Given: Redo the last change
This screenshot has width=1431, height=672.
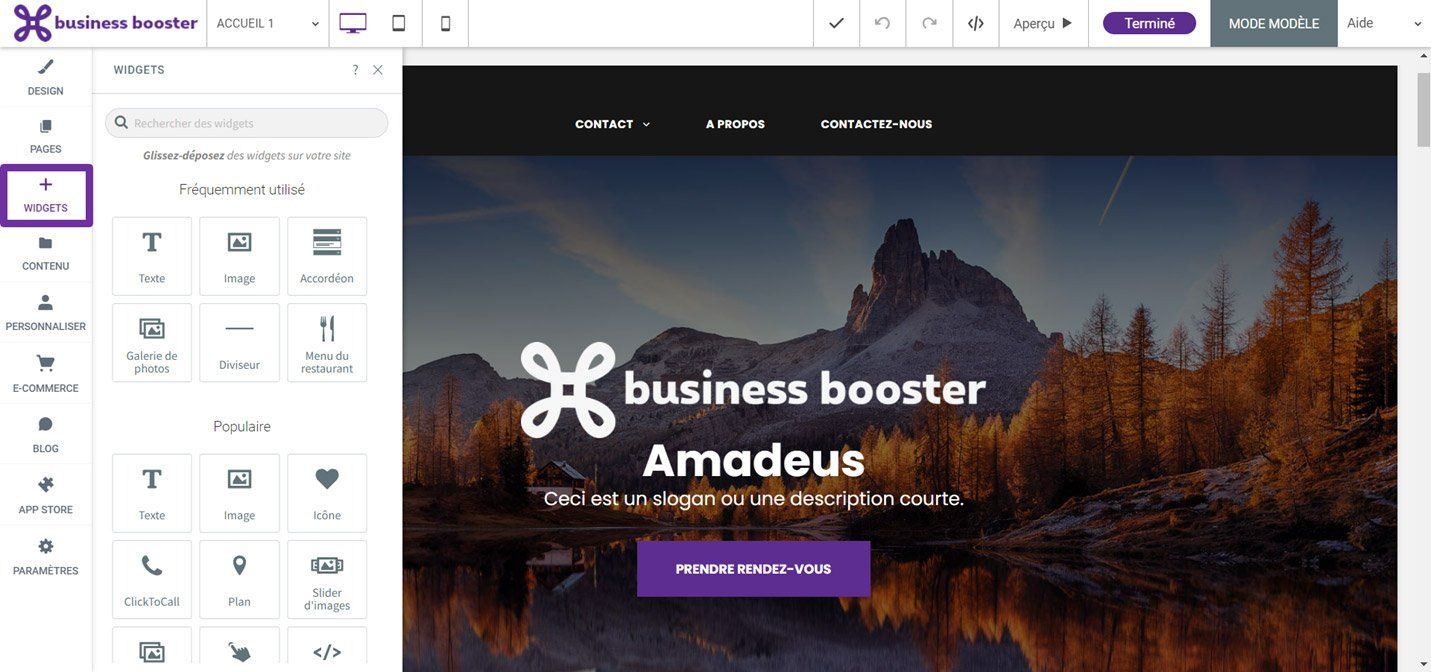Looking at the screenshot, I should click(x=929, y=23).
